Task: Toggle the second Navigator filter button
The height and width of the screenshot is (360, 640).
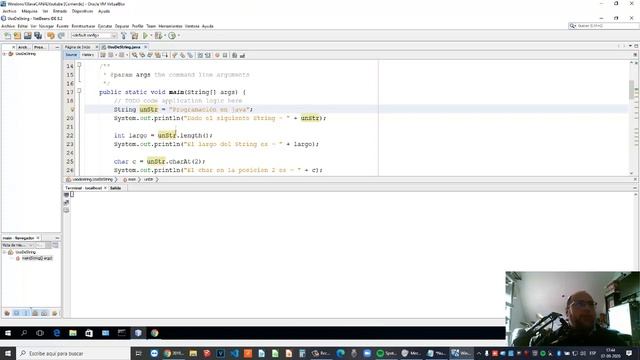Action: click(x=16, y=313)
